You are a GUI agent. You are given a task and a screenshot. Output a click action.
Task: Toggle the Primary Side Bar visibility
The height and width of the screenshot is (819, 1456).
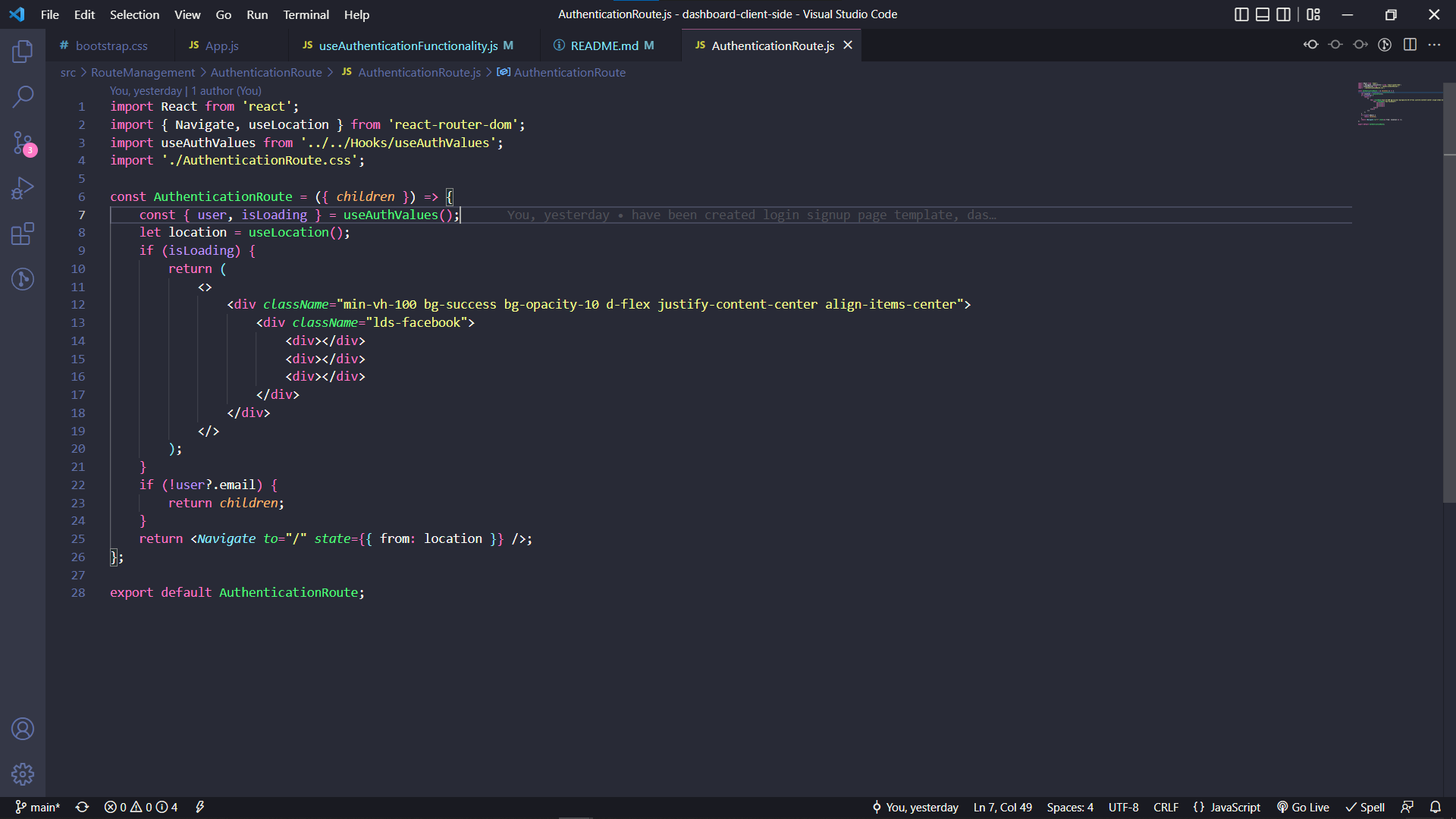[1241, 14]
